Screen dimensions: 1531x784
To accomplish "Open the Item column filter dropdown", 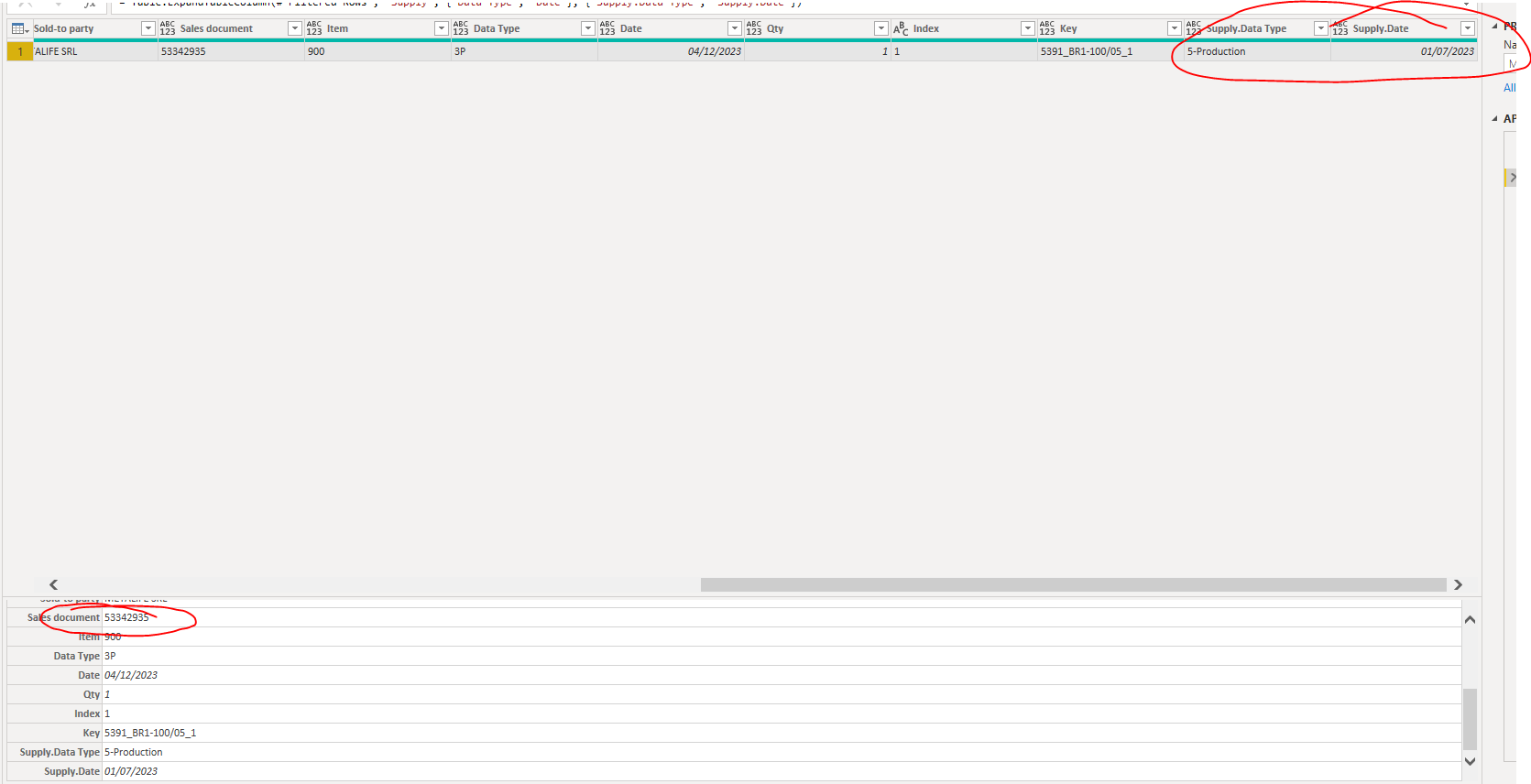I will click(x=442, y=28).
